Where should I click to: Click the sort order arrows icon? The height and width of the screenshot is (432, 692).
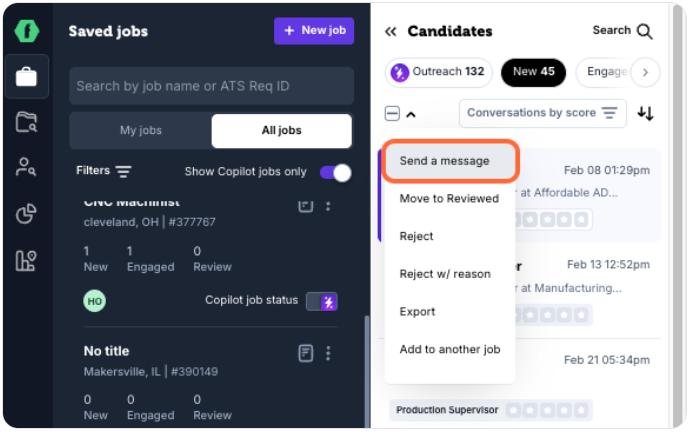[645, 113]
